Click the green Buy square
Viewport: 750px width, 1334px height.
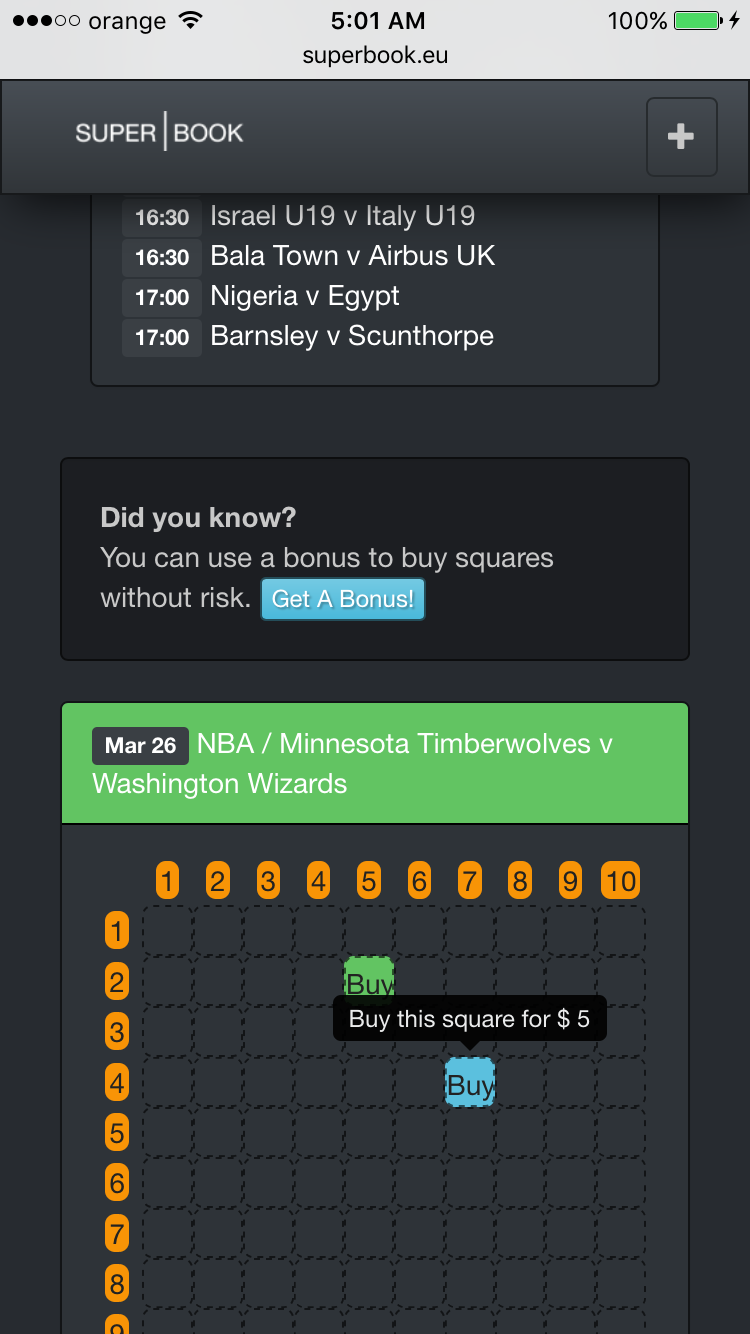369,979
